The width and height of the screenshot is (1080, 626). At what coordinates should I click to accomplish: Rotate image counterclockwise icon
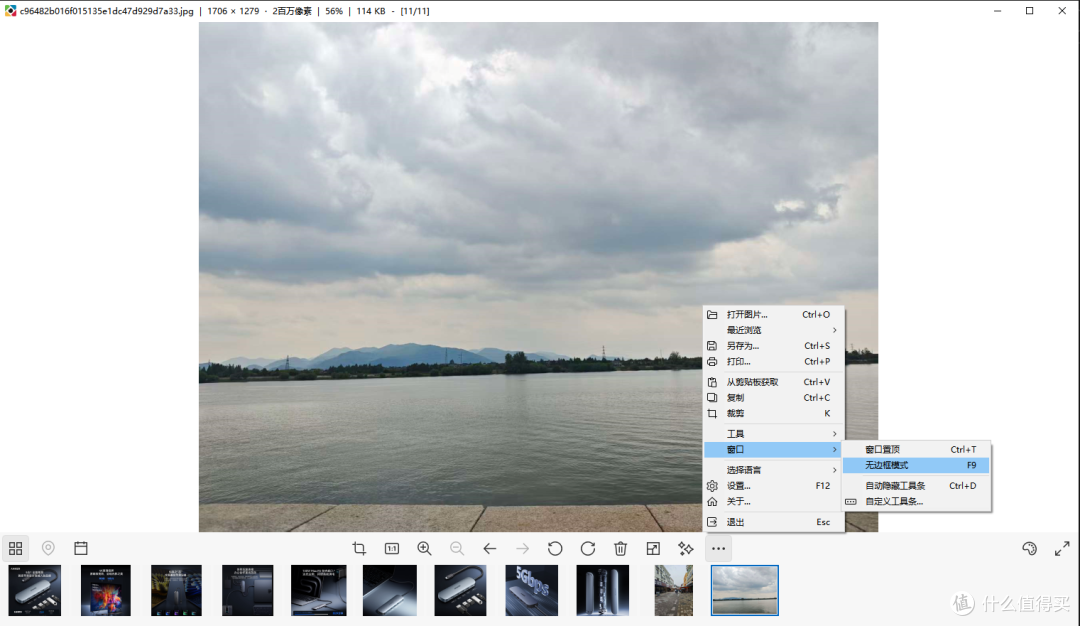point(555,548)
